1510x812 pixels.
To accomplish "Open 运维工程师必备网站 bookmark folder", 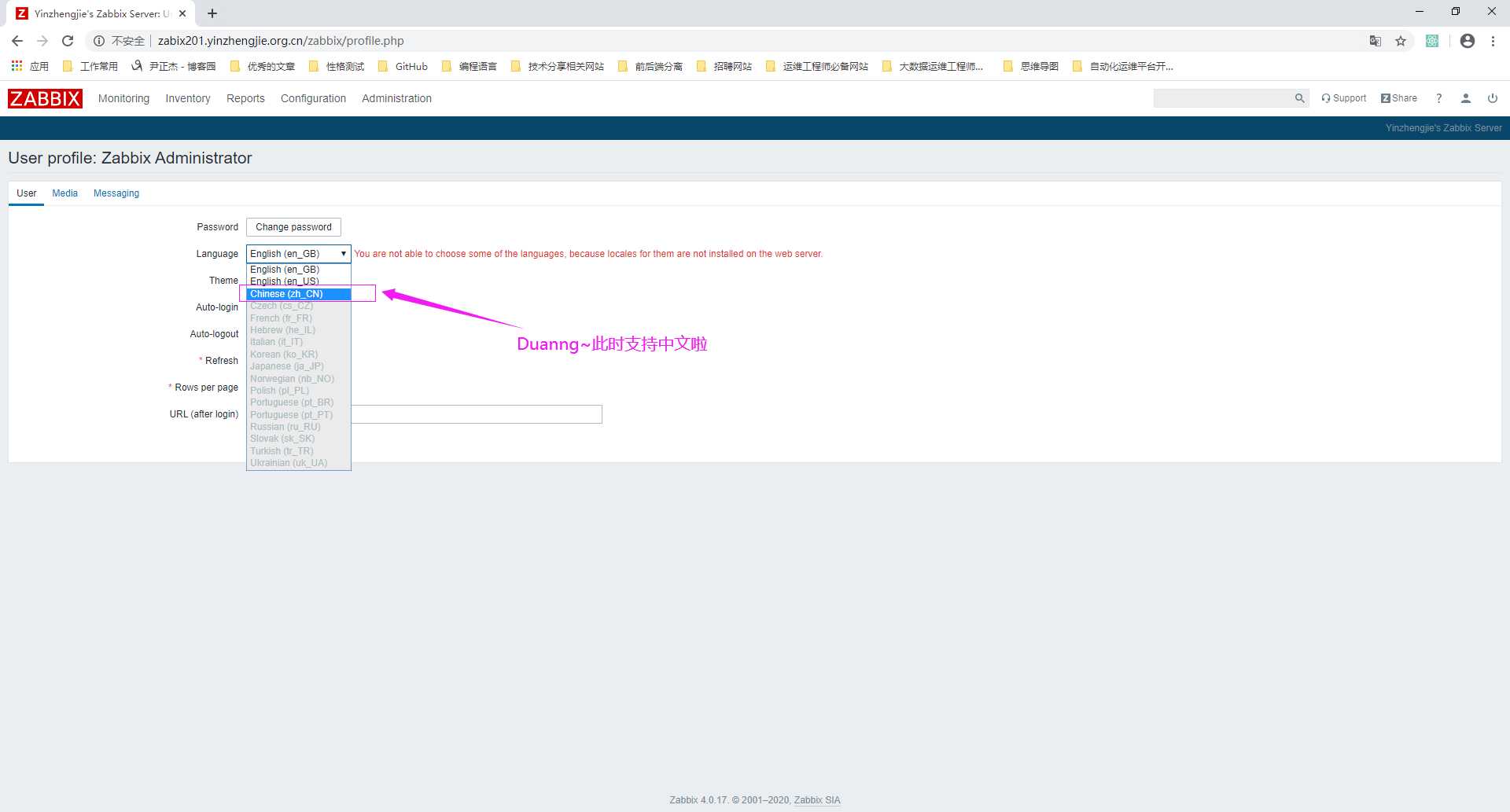I will (x=817, y=66).
